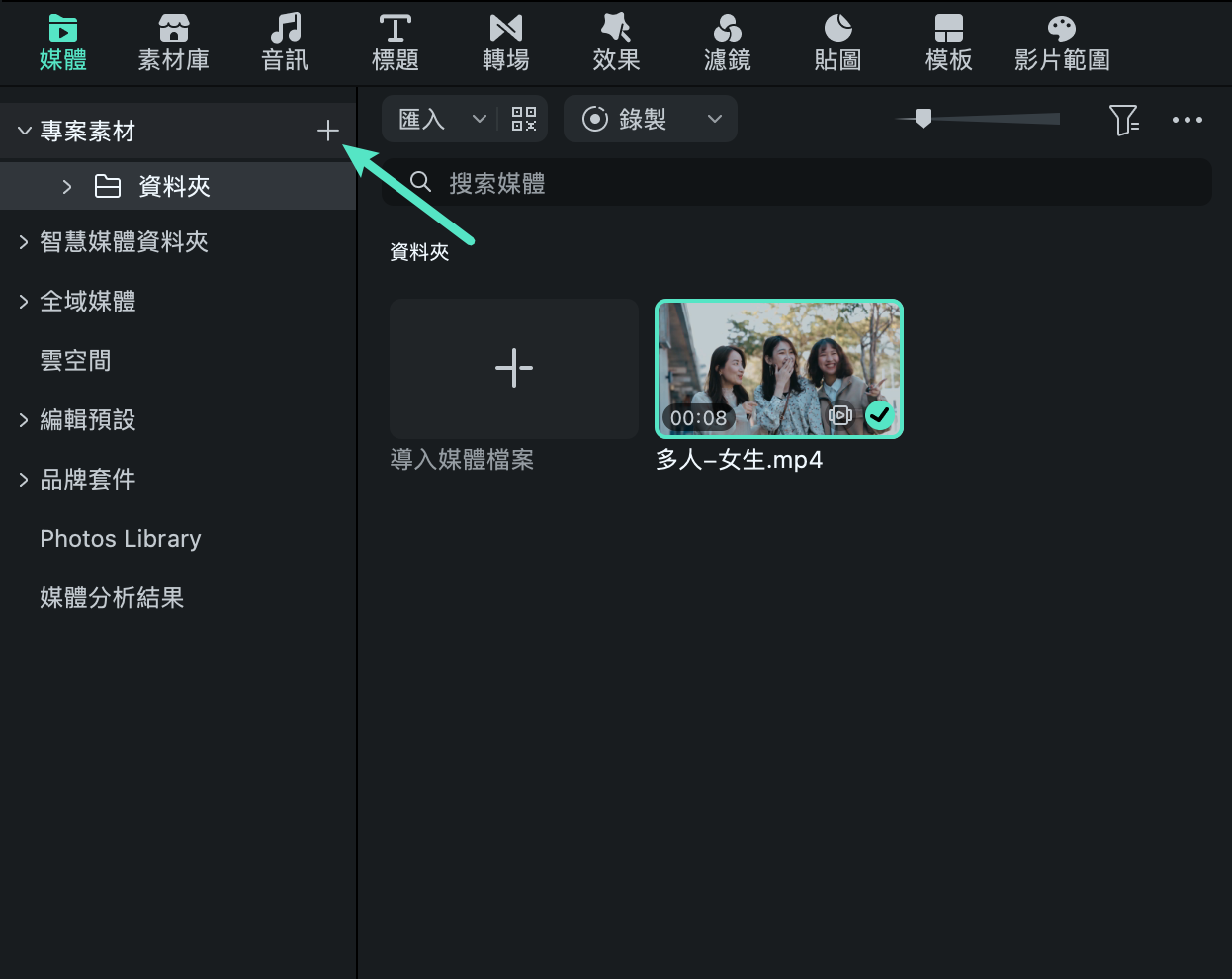Screen dimensions: 1232x979
Task: Click the 匯入 import button
Action: (422, 120)
